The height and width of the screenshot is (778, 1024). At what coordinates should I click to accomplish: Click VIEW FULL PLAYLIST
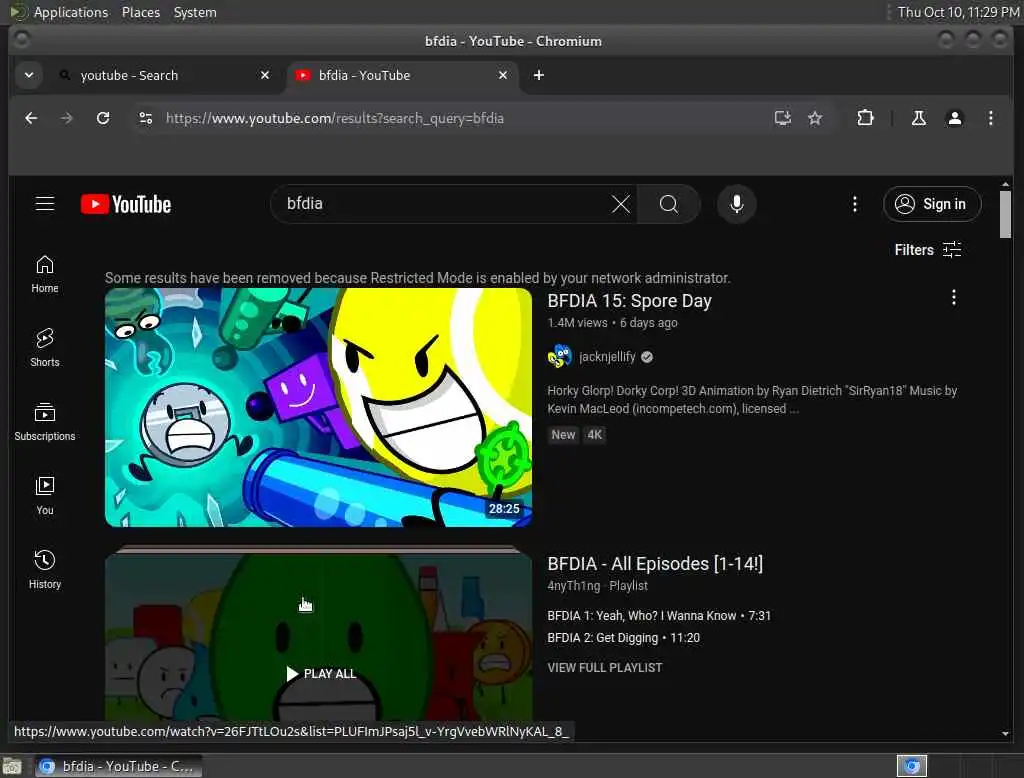[604, 668]
